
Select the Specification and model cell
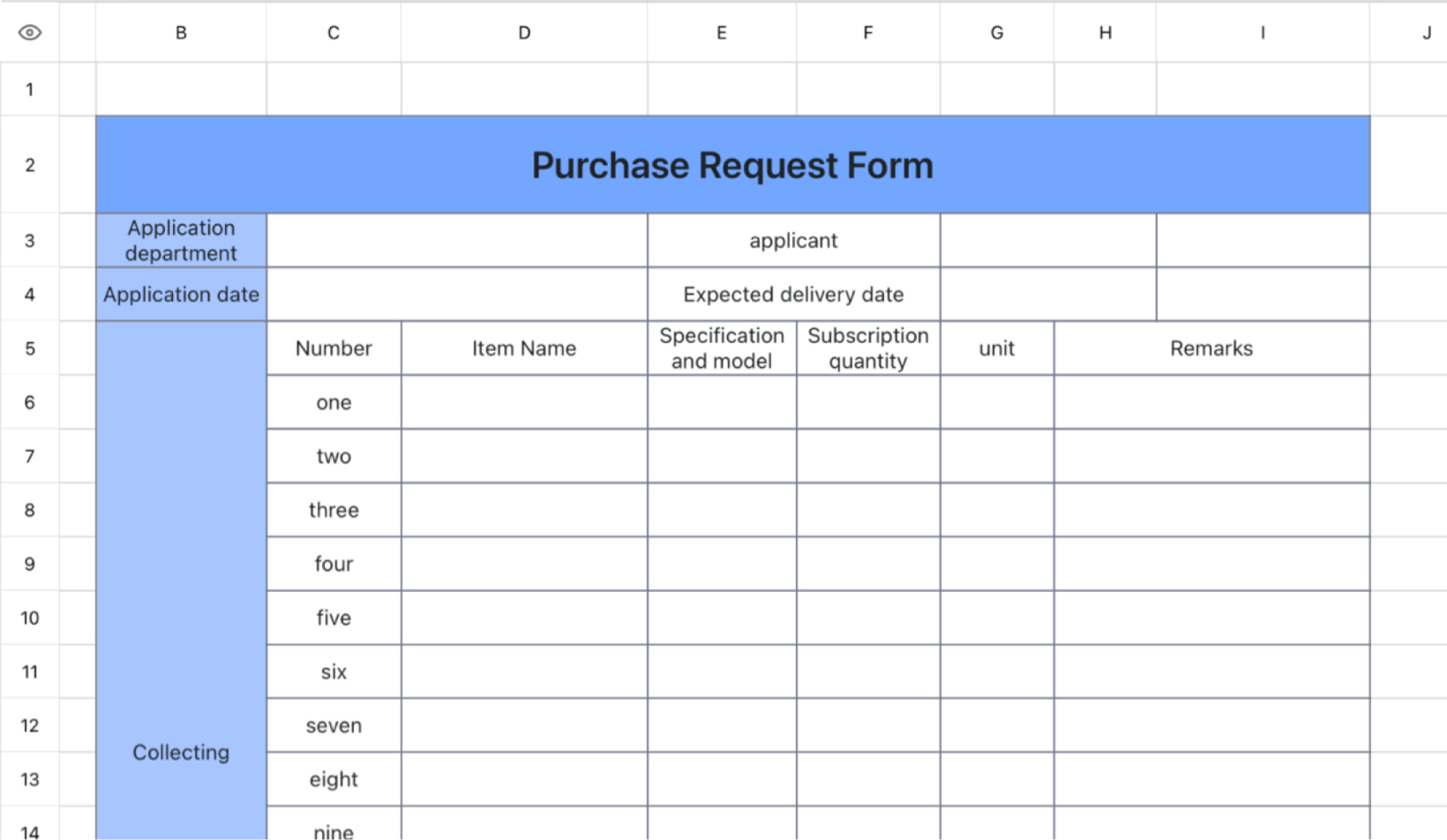(722, 349)
